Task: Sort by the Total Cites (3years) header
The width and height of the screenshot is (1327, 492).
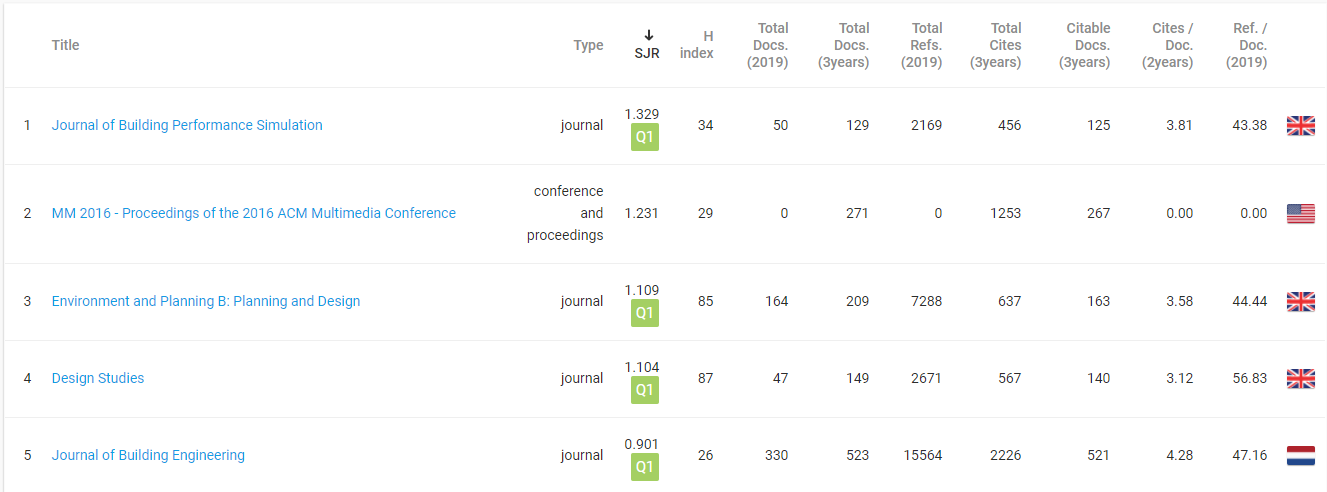Action: point(996,45)
